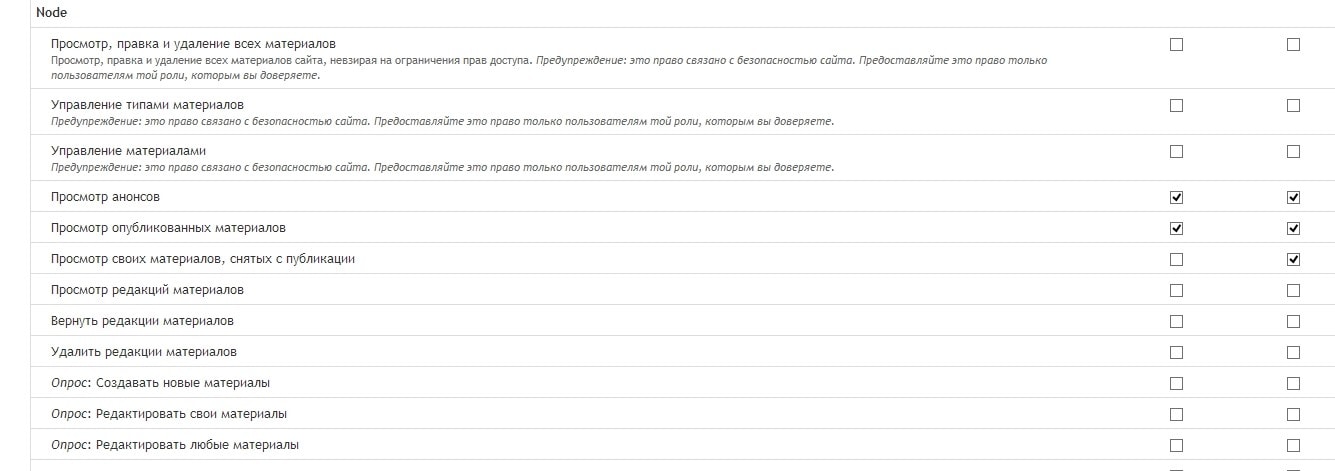Click the 'Node' section heading

tap(51, 13)
